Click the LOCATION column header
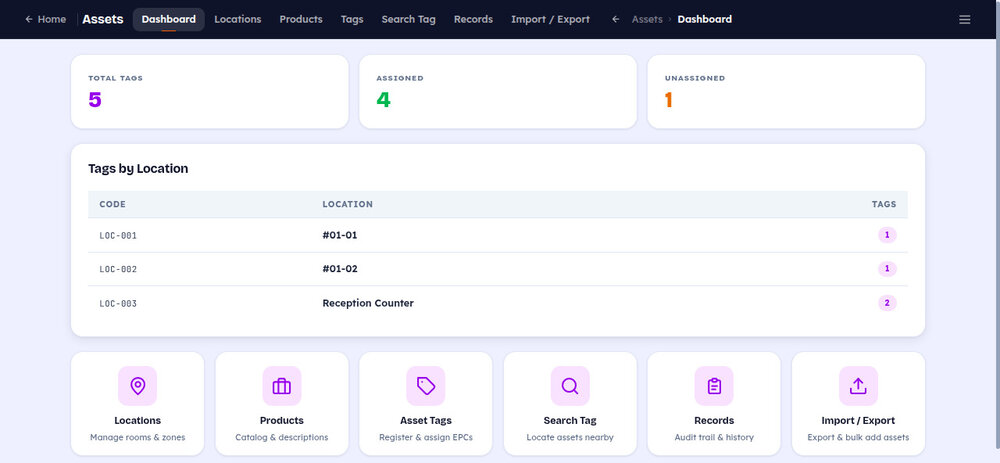 coord(348,205)
